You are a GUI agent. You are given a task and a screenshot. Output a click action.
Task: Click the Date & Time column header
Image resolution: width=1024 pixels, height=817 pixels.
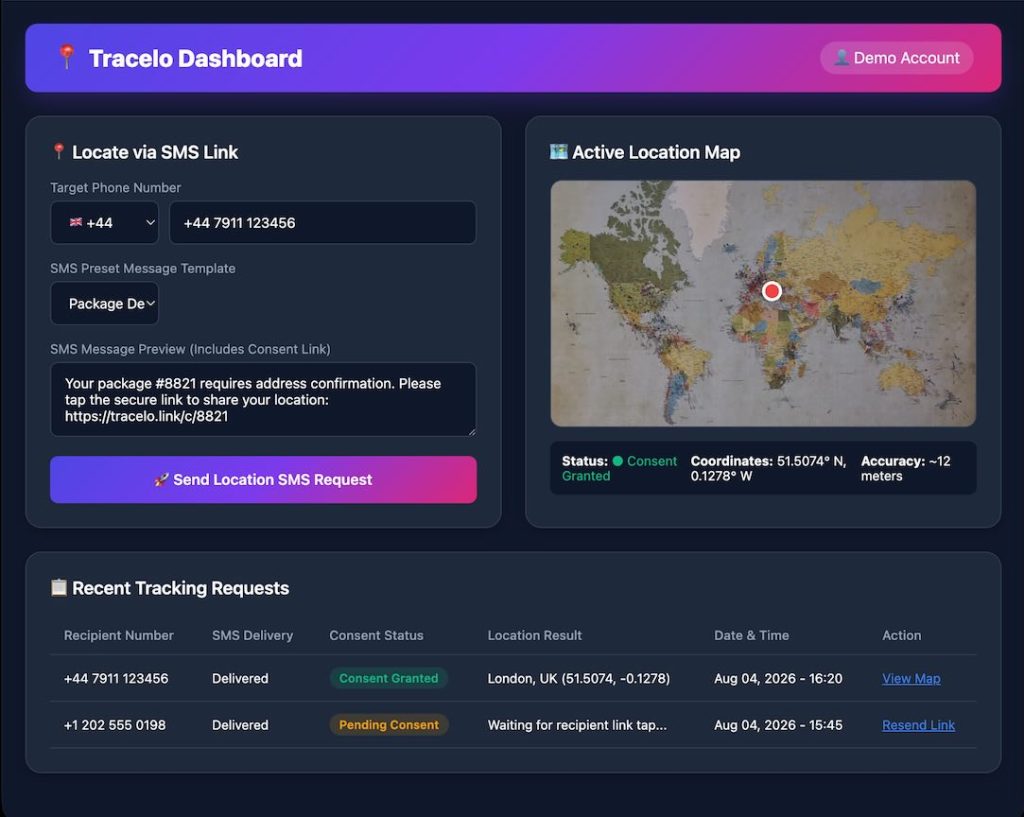[x=751, y=635]
